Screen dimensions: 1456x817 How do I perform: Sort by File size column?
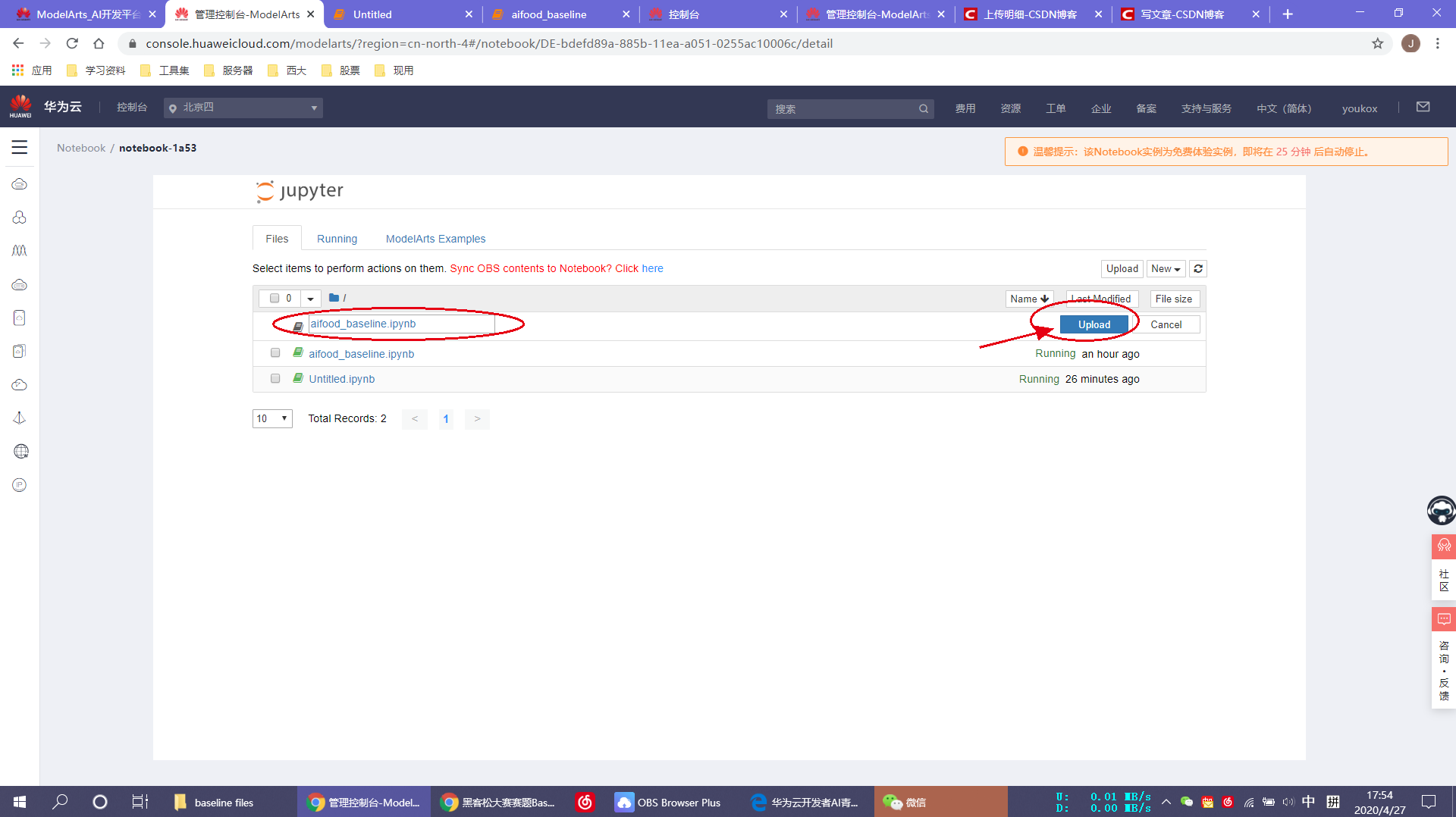tap(1174, 299)
